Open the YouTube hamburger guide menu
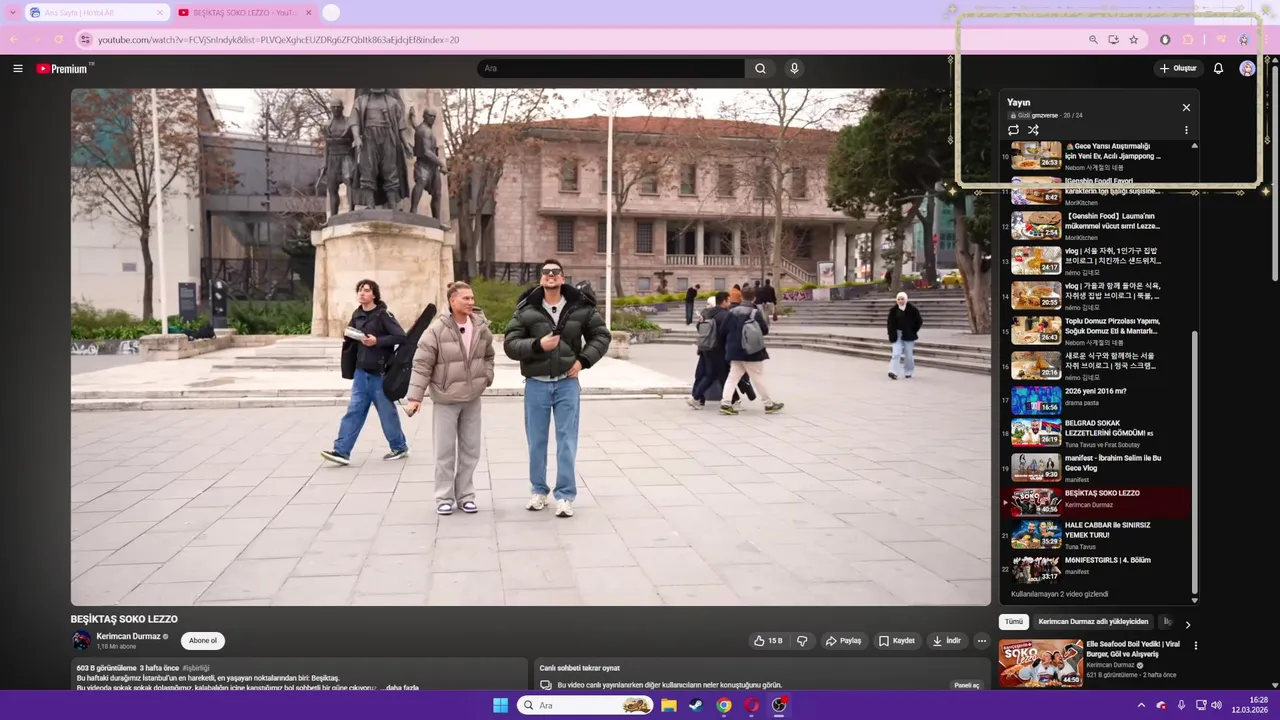 [18, 68]
